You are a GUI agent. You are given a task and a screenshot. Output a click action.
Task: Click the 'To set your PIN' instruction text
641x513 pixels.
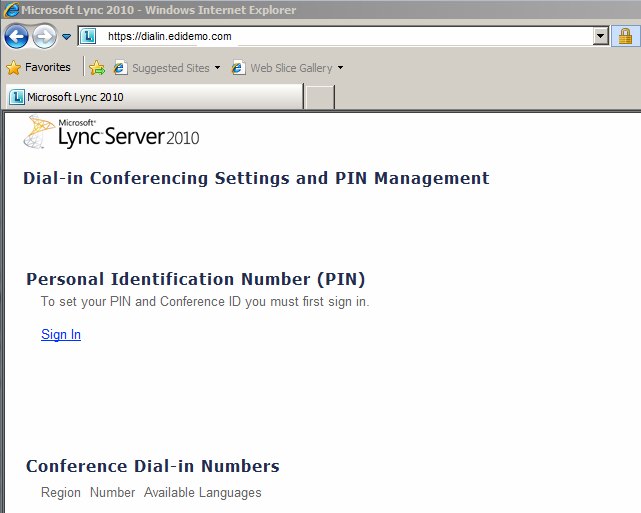[x=205, y=302]
